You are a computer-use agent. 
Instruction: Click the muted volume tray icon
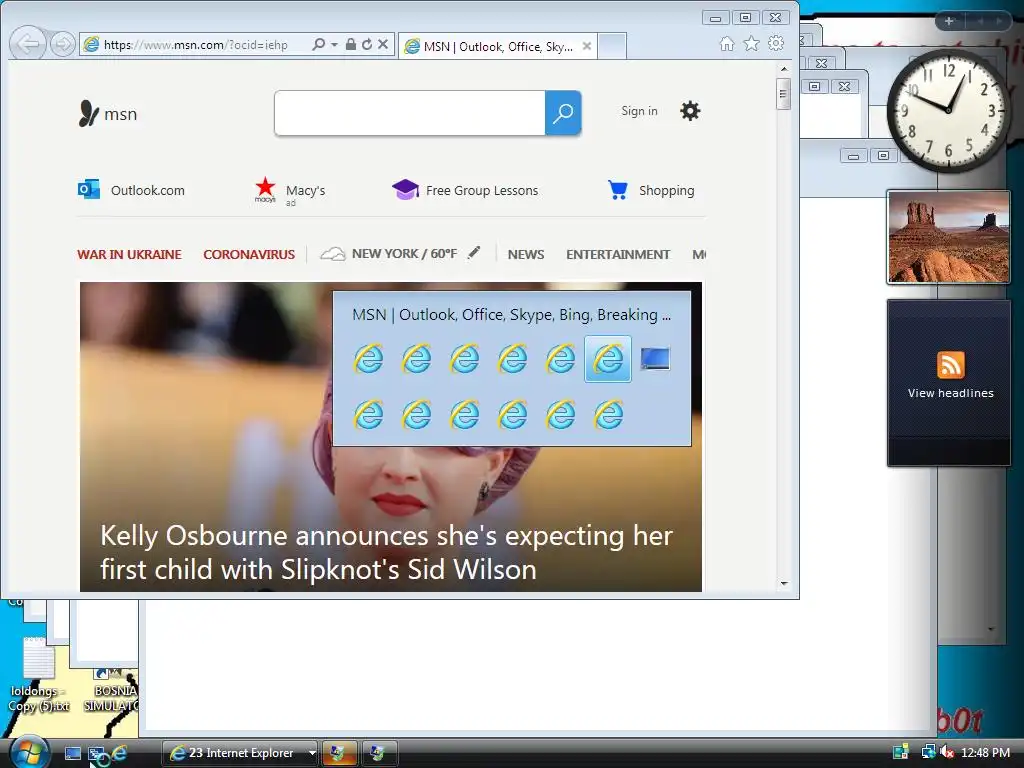coord(947,752)
